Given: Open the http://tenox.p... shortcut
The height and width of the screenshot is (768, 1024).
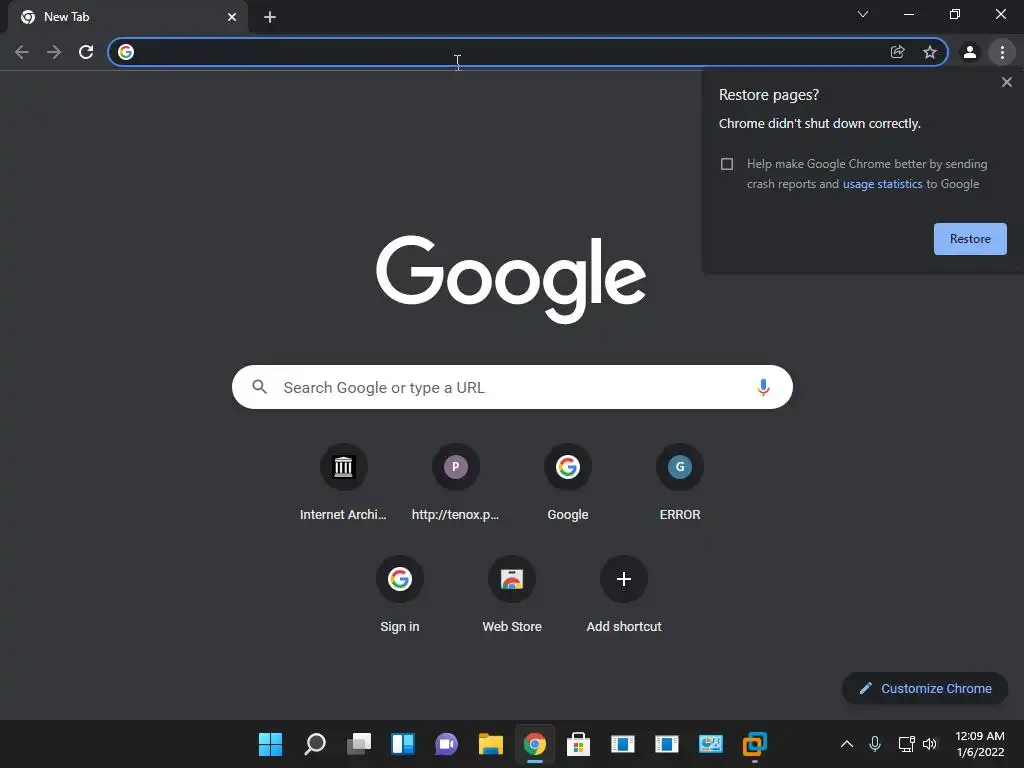Looking at the screenshot, I should point(456,483).
